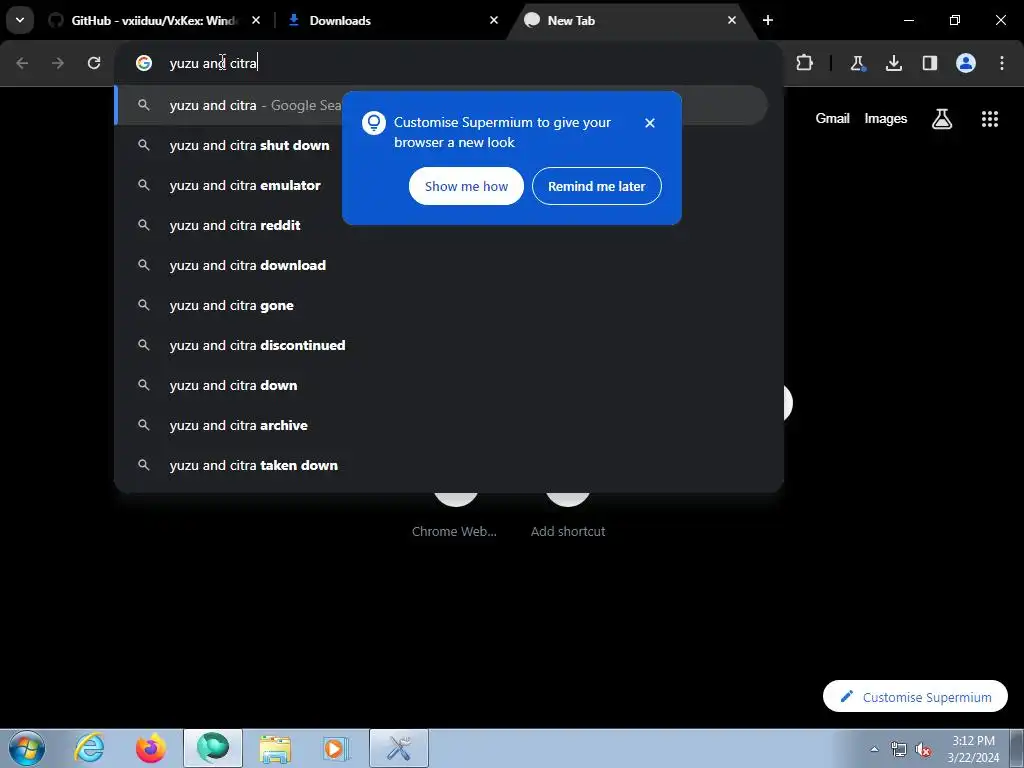The height and width of the screenshot is (768, 1024).
Task: Click 'Remind me later' button
Action: [x=596, y=186]
